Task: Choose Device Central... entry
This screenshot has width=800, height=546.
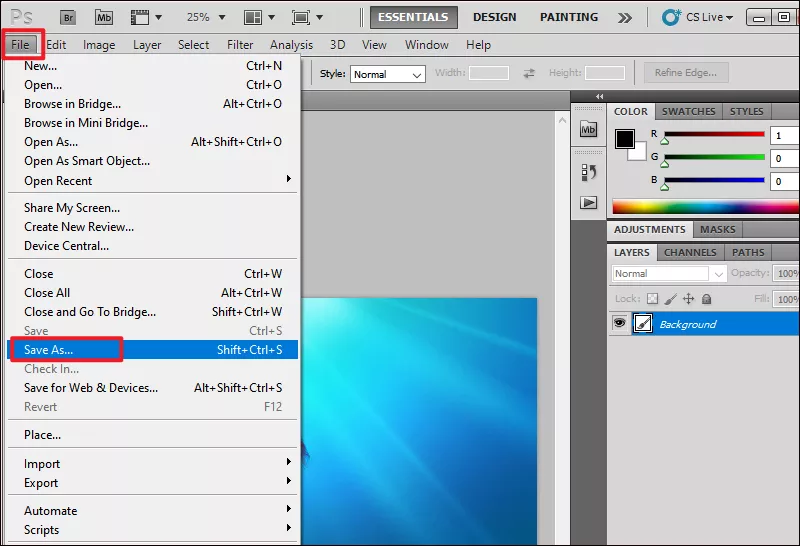Action: coord(153,245)
